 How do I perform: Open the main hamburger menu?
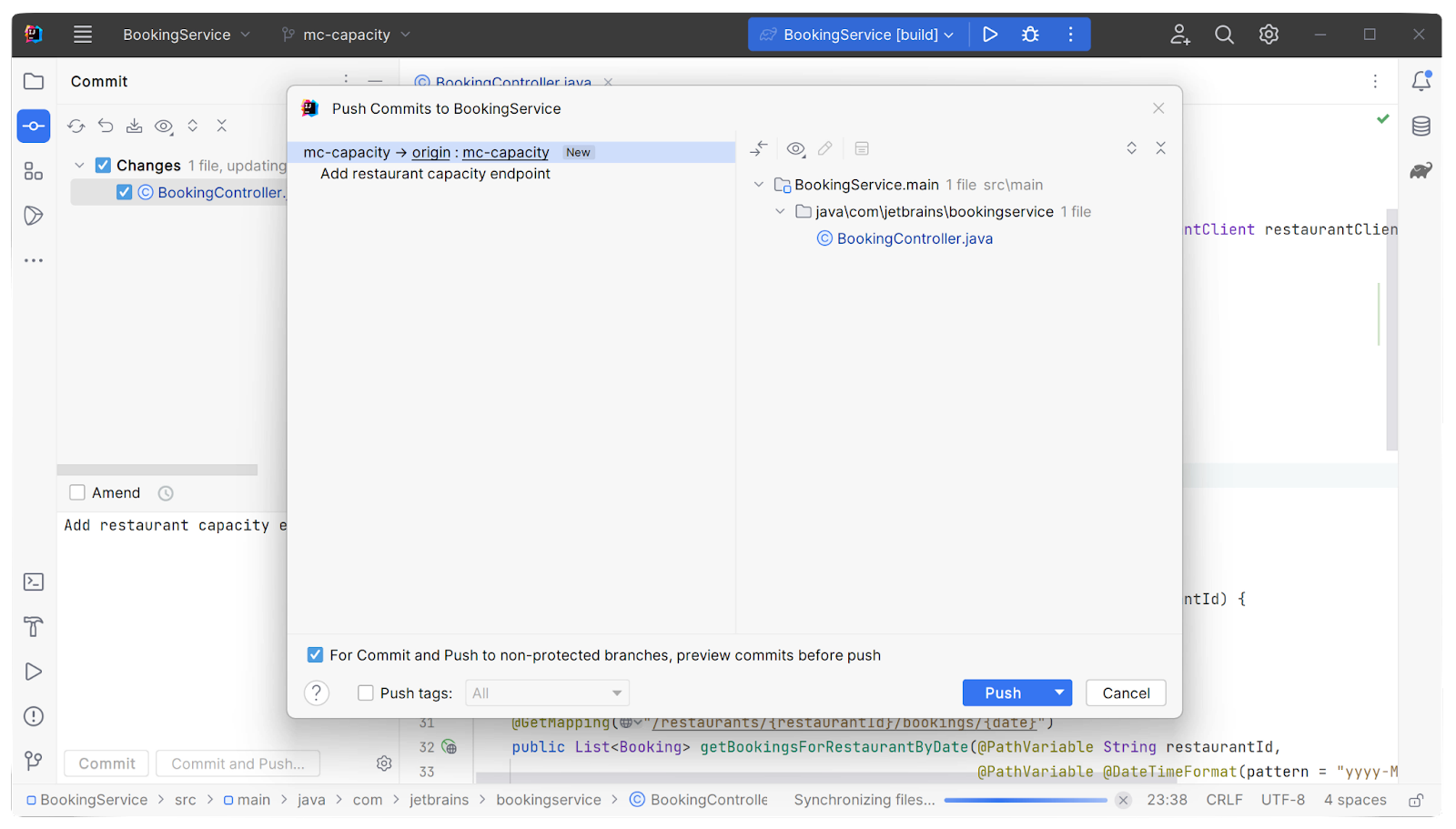point(83,35)
